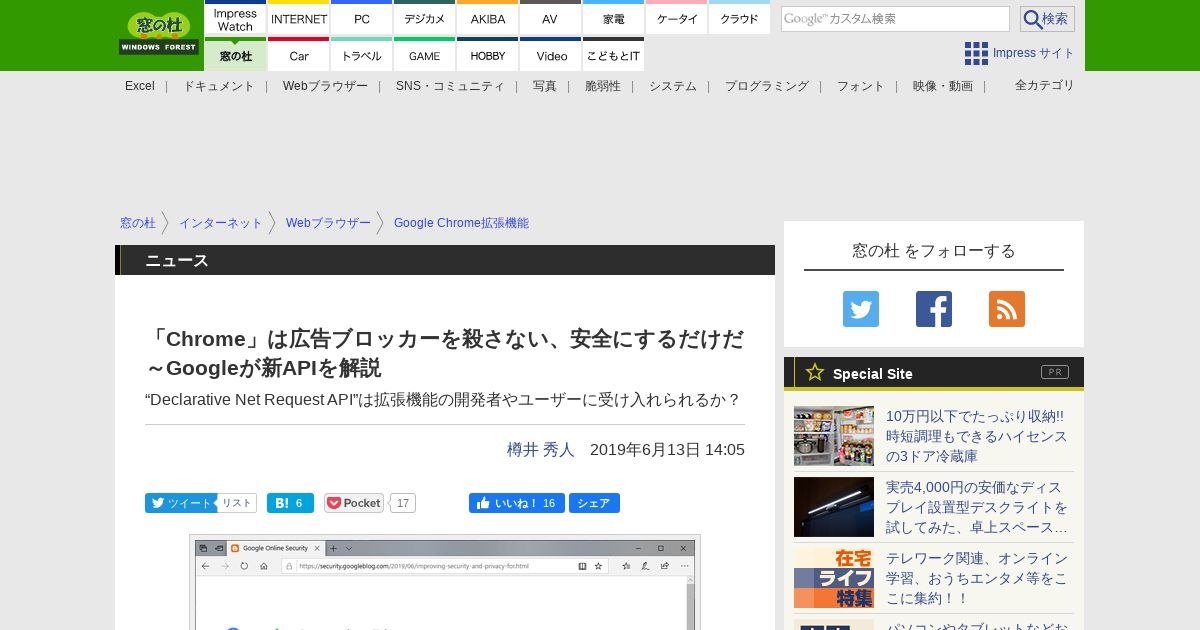
Task: Go to the ドキュメント category
Action: pyautogui.click(x=218, y=86)
